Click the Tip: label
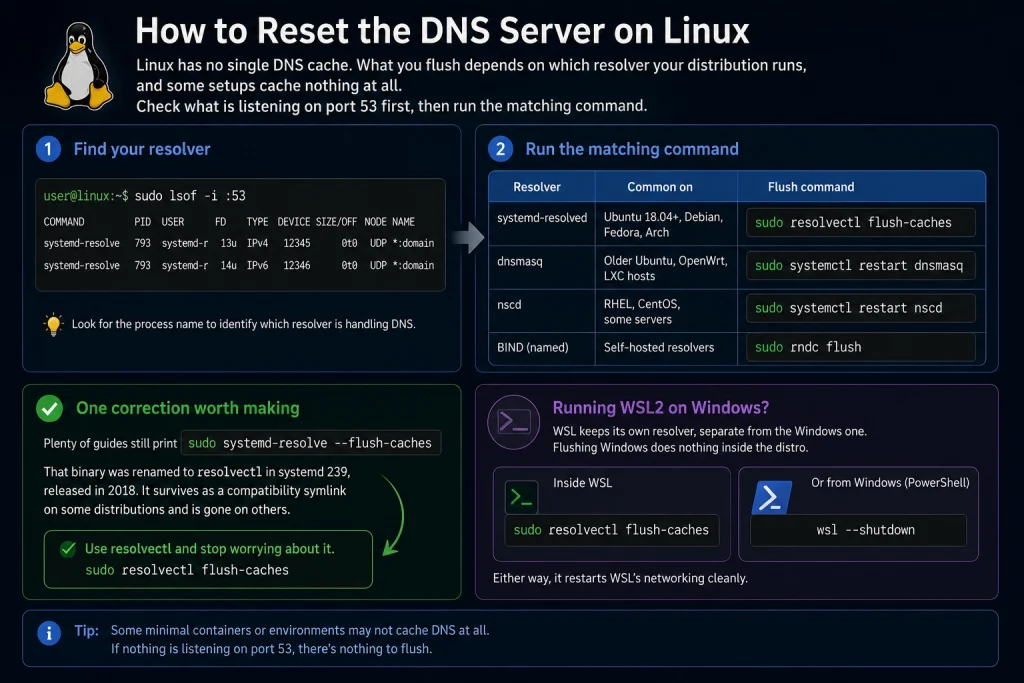This screenshot has height=683, width=1024. point(86,630)
